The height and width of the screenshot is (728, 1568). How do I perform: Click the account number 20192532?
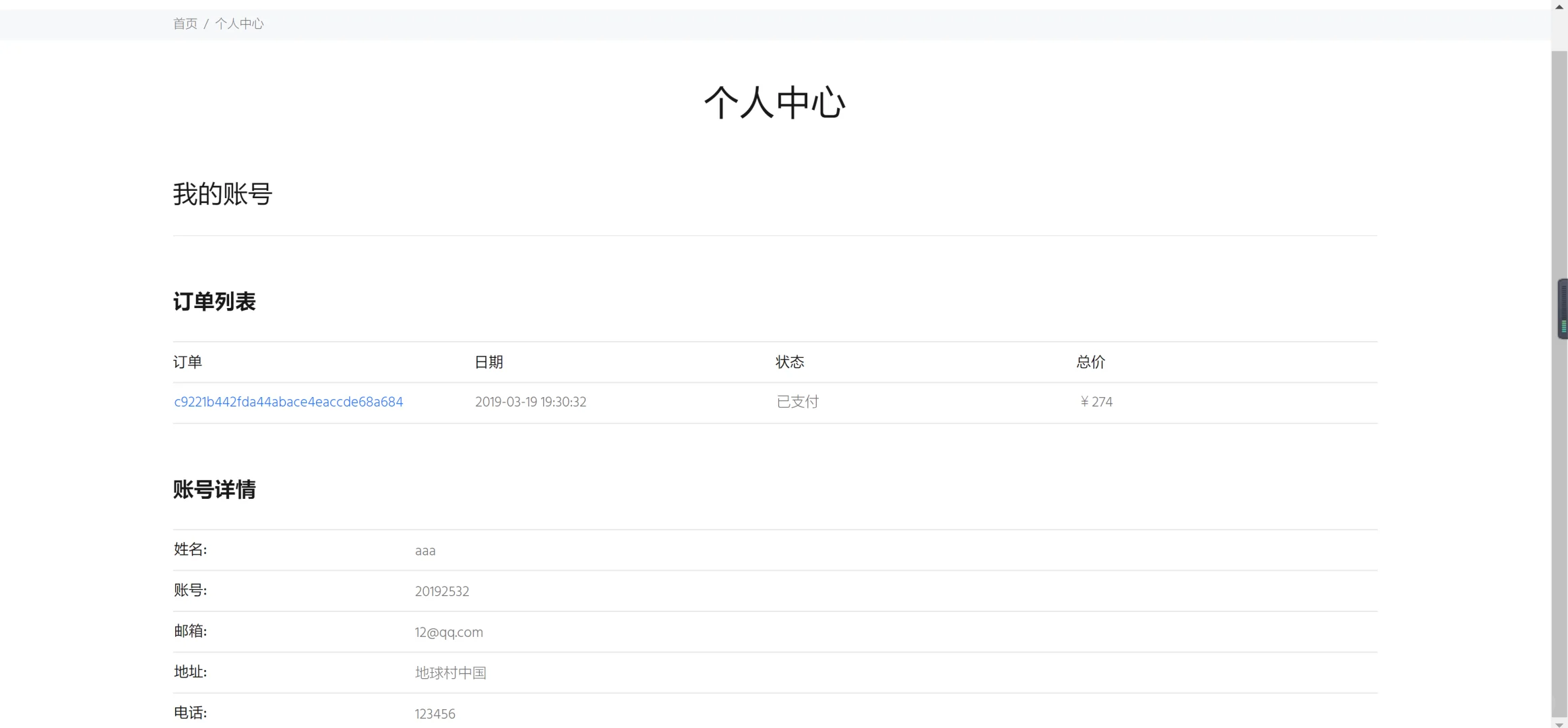point(442,591)
